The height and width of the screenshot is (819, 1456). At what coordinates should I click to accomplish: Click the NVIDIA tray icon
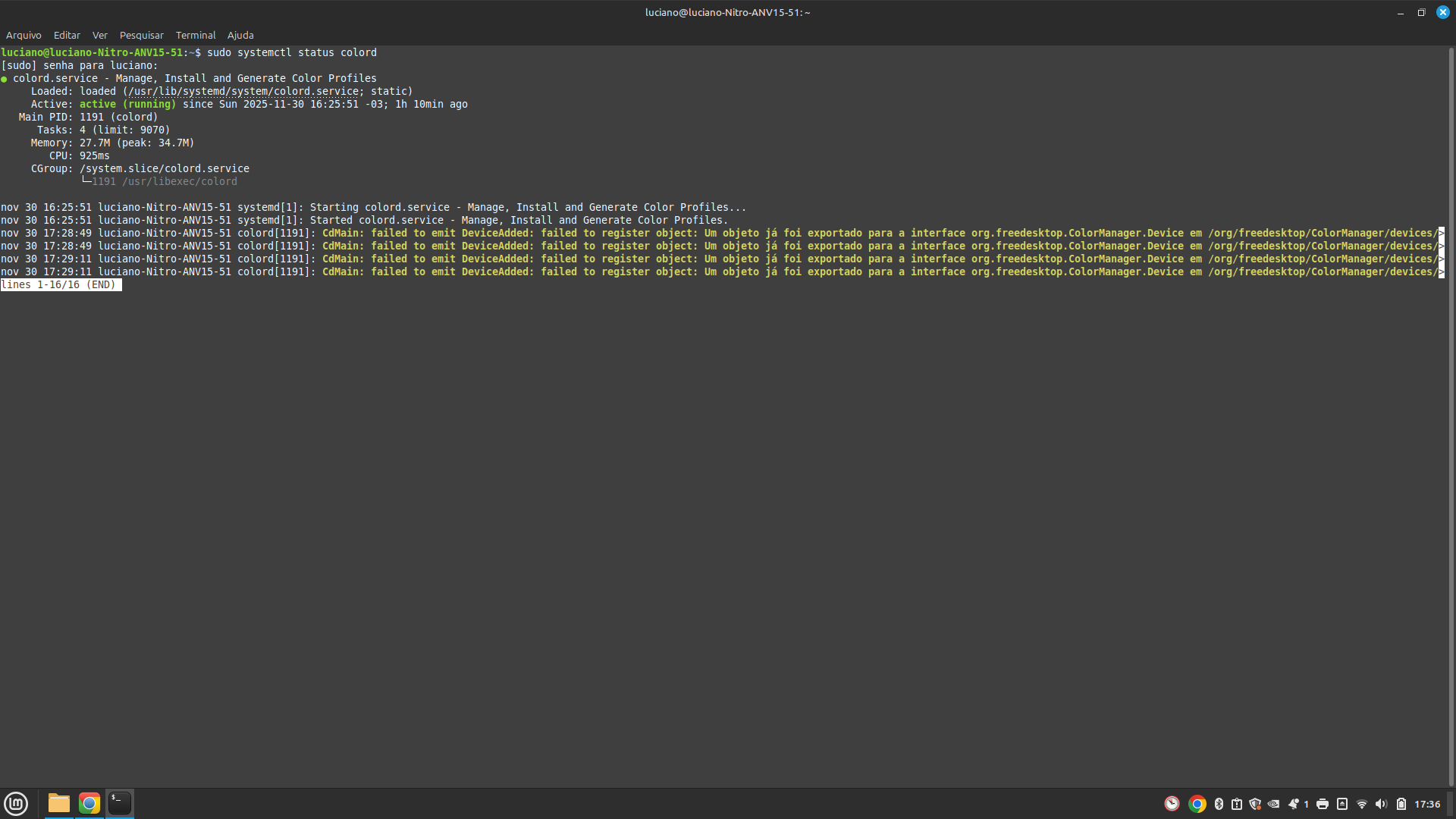coord(1273,804)
